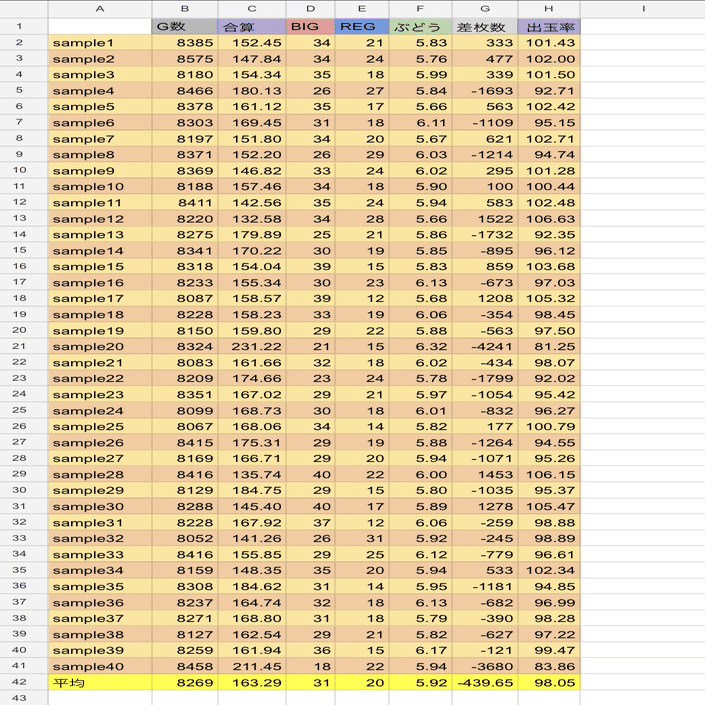Select 出玉率 value 83.86
The image size is (705, 705).
click(549, 667)
